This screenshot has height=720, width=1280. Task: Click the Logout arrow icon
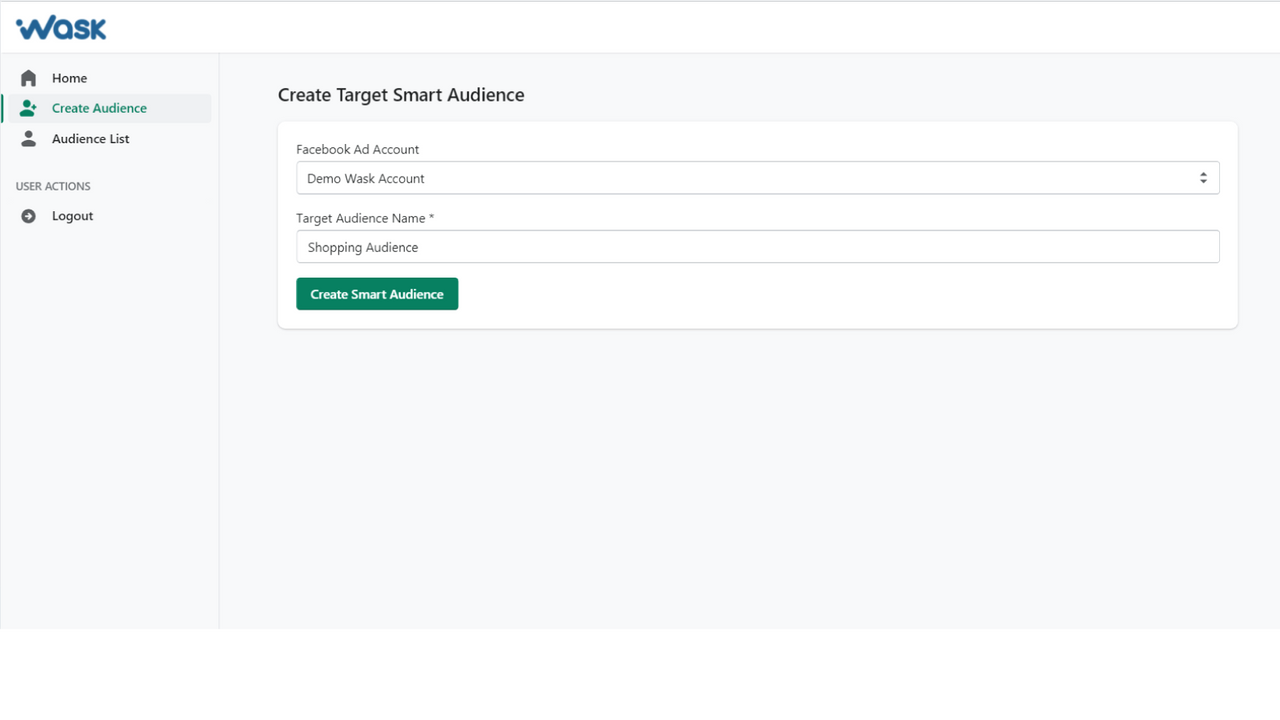click(x=28, y=216)
